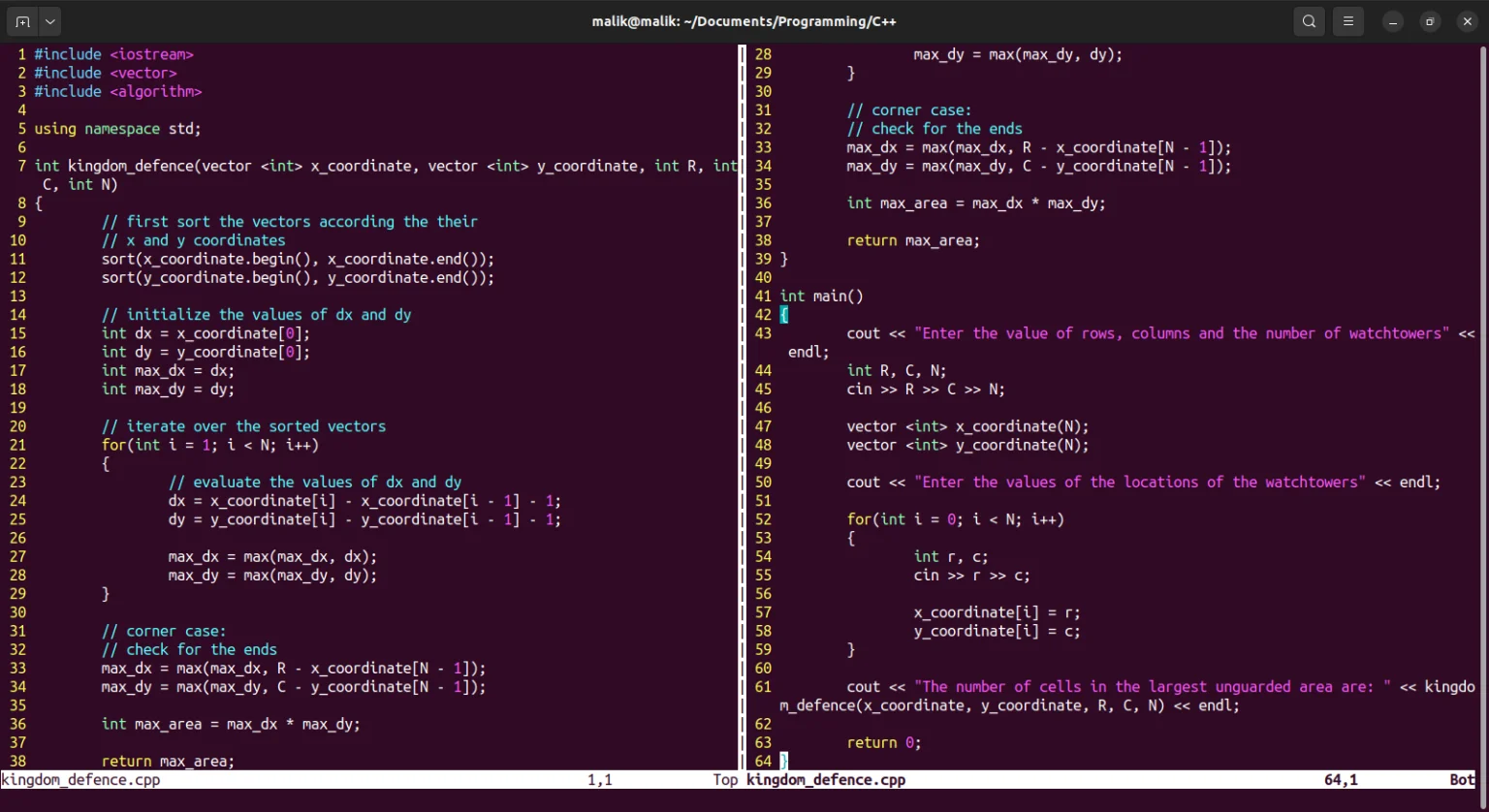Place cursor at highlighted brace on line 42
The image size is (1489, 812).
784,315
